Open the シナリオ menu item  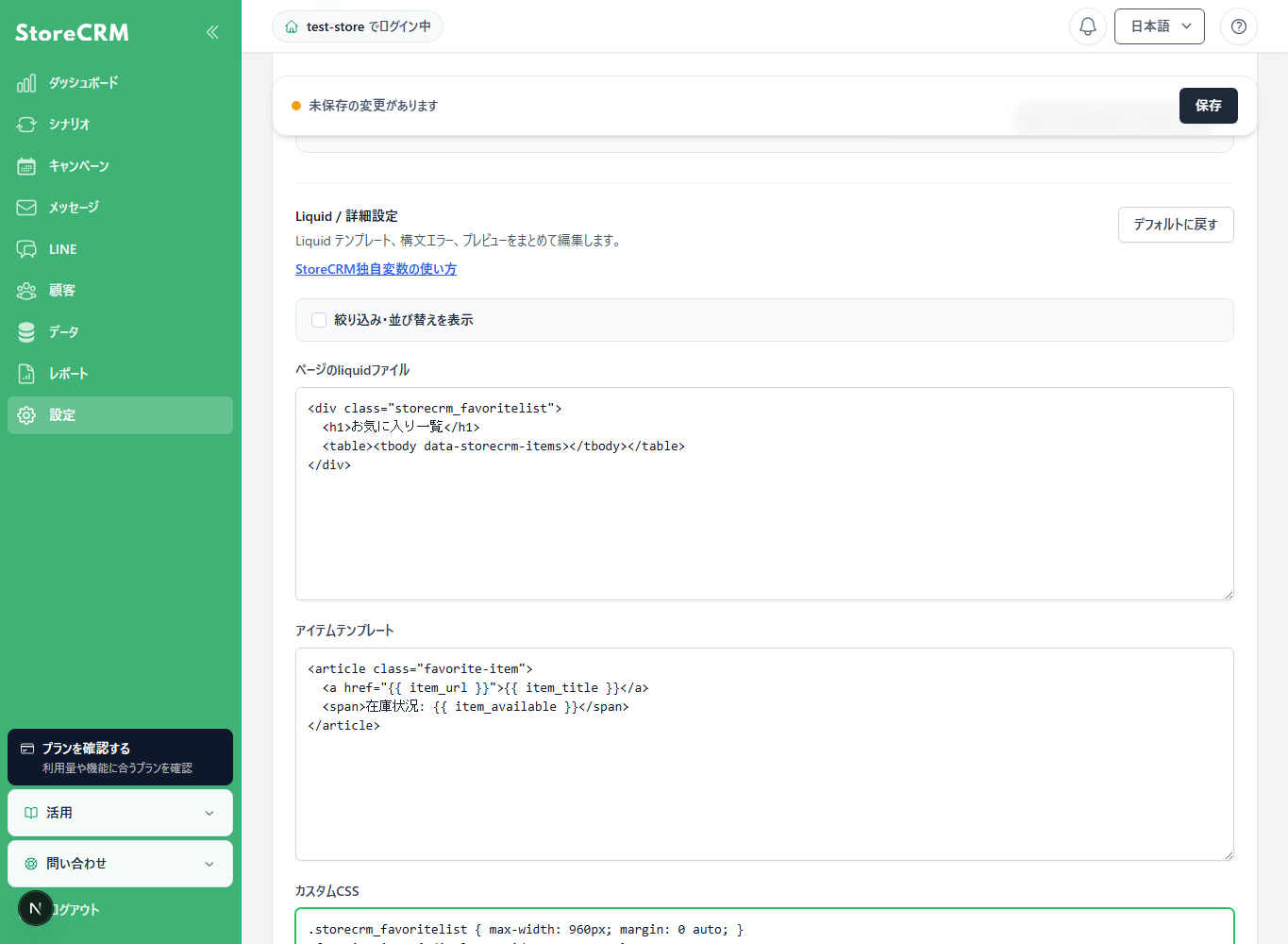coord(120,125)
